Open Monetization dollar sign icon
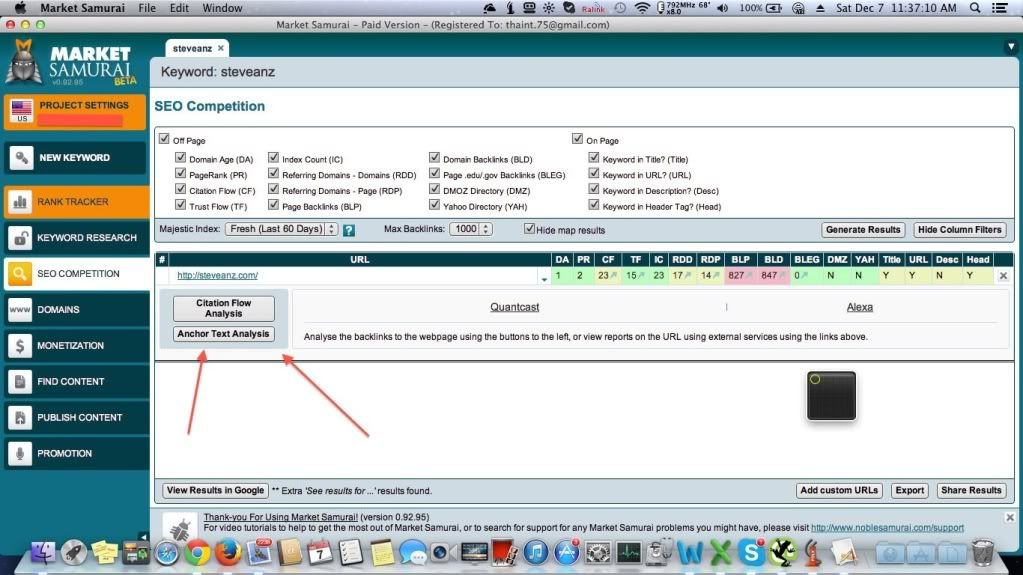Screen dimensions: 1023x575 [x=20, y=345]
